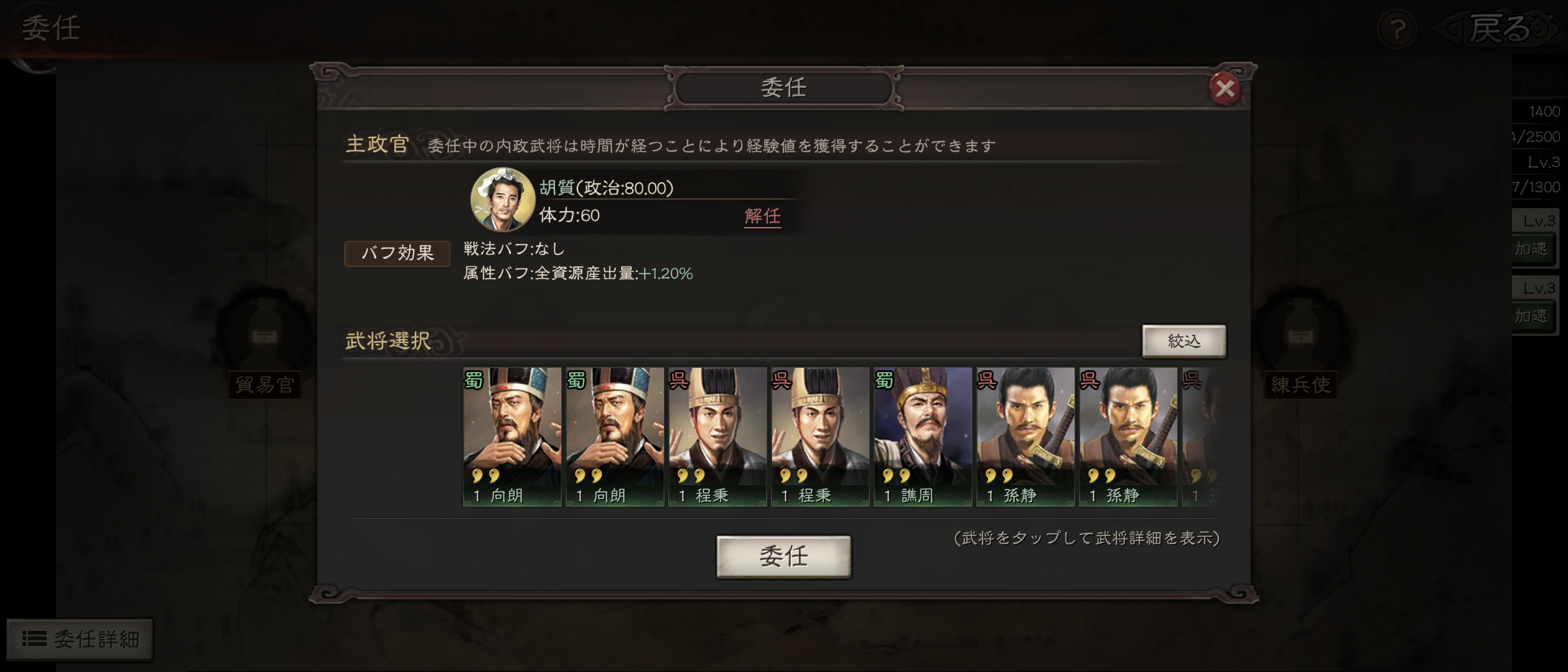The image size is (1568, 672).
Task: Select the first 向朗 general card
Action: 512,437
